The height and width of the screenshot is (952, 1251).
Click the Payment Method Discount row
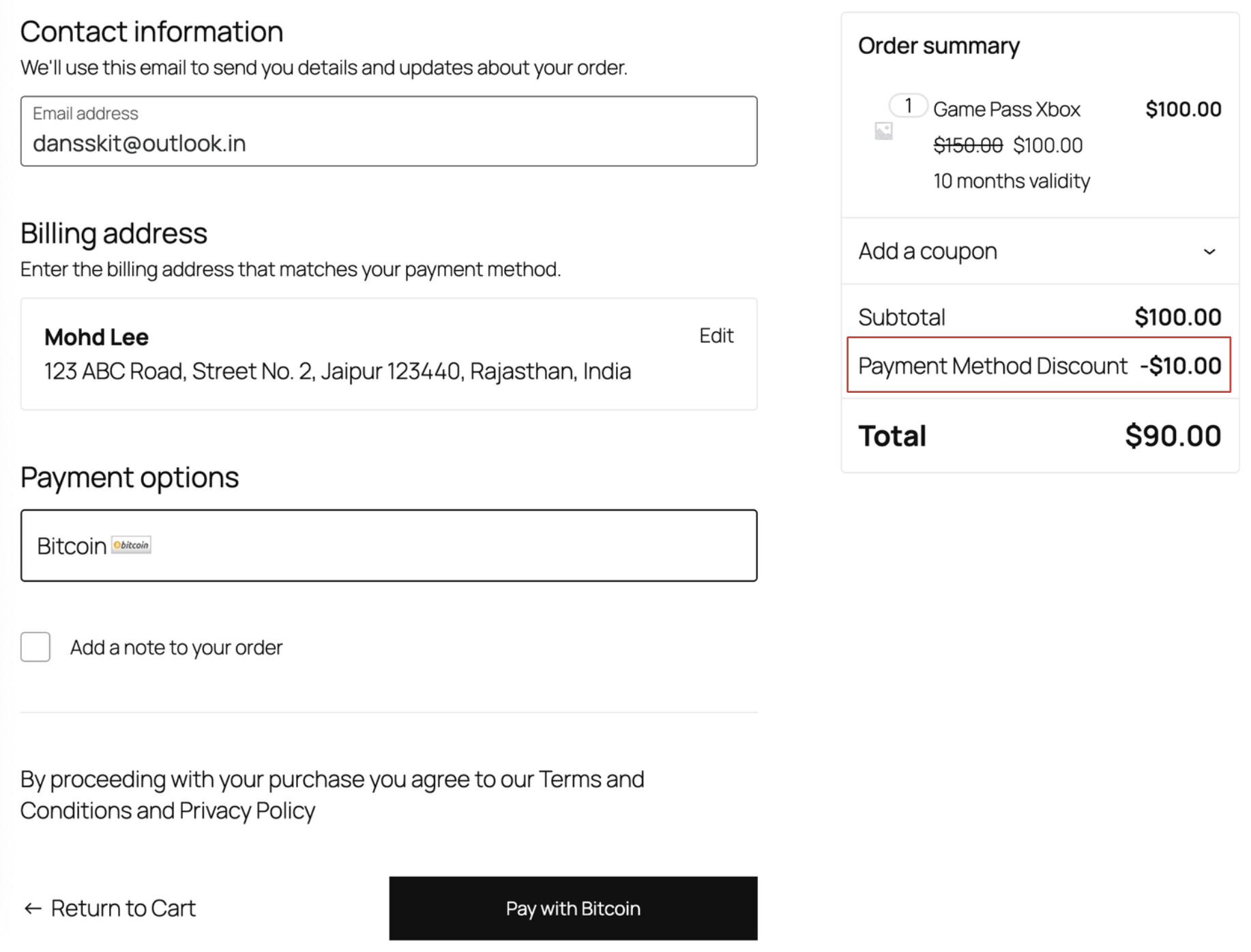coord(1039,365)
